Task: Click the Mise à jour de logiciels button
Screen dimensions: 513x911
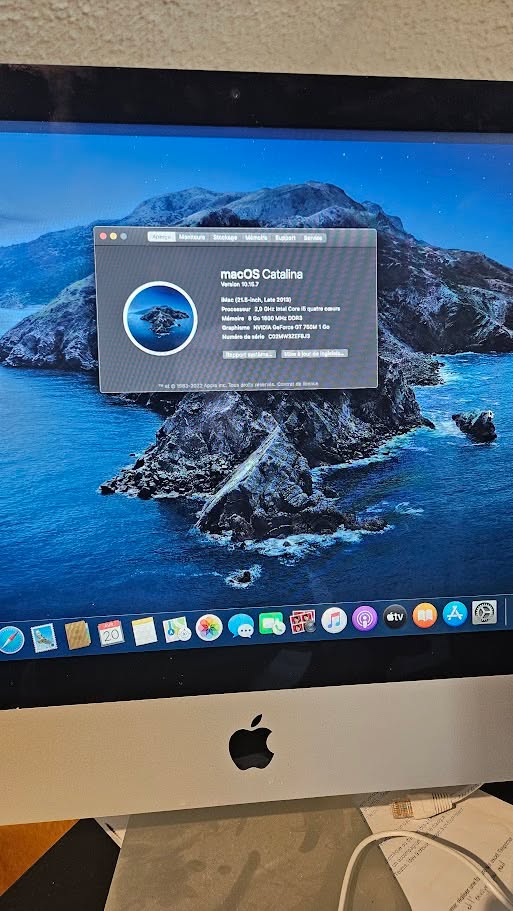Action: pos(315,353)
